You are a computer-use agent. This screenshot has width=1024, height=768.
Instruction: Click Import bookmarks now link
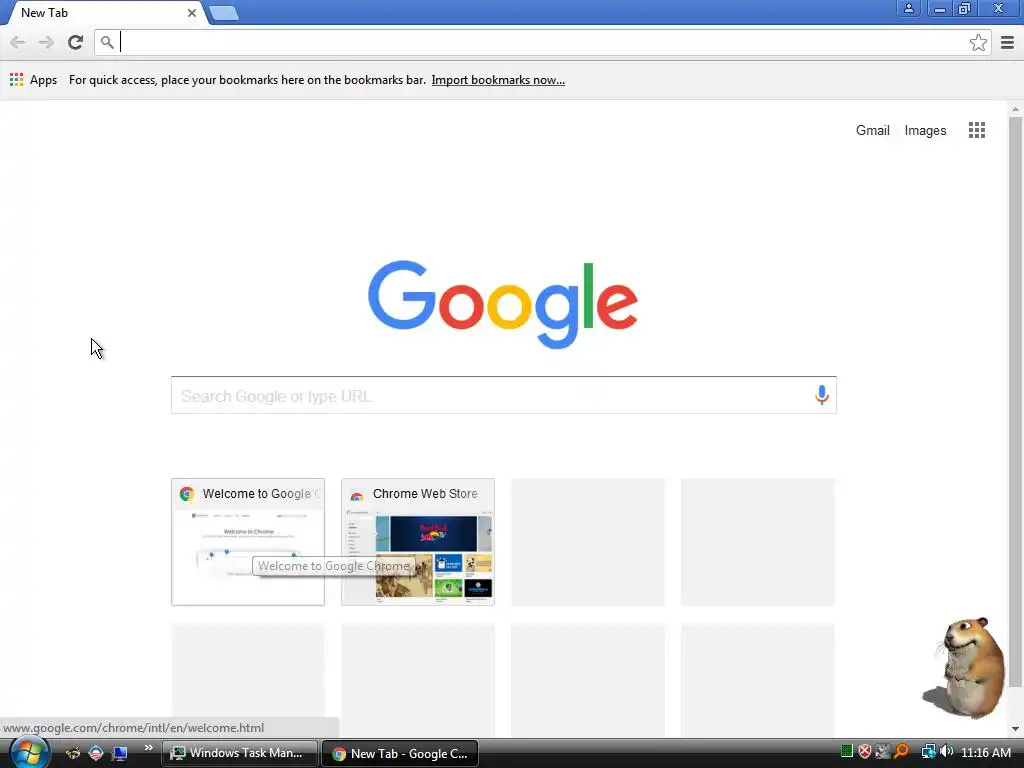coord(498,80)
